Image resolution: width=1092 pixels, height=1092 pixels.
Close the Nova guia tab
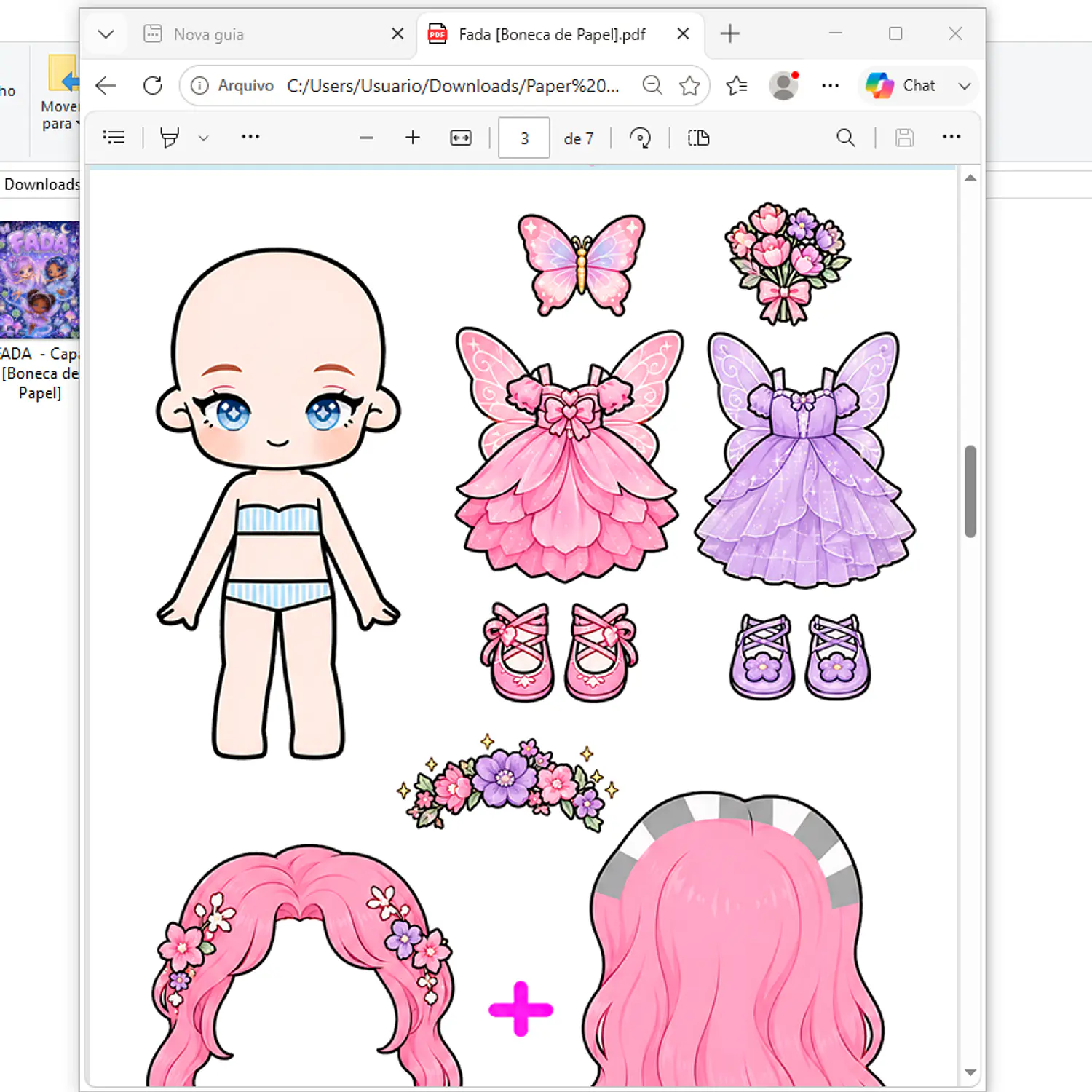point(397,33)
